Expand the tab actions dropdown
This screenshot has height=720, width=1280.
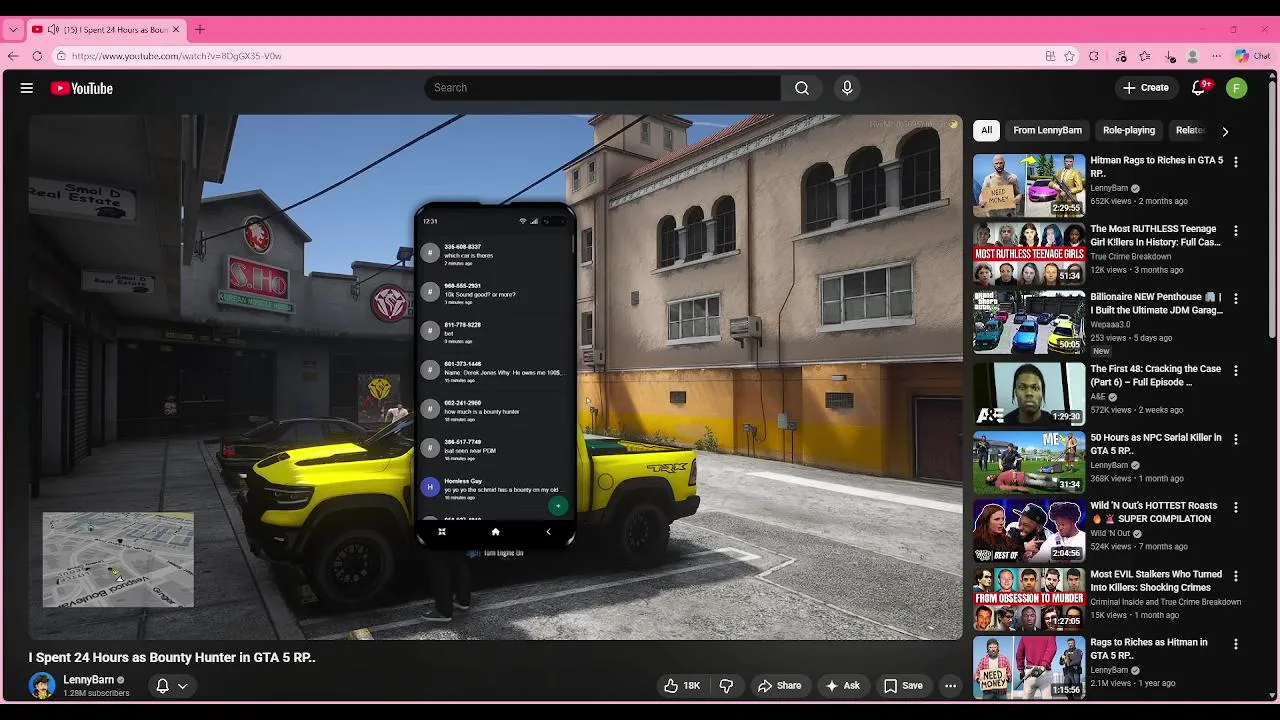coord(13,30)
